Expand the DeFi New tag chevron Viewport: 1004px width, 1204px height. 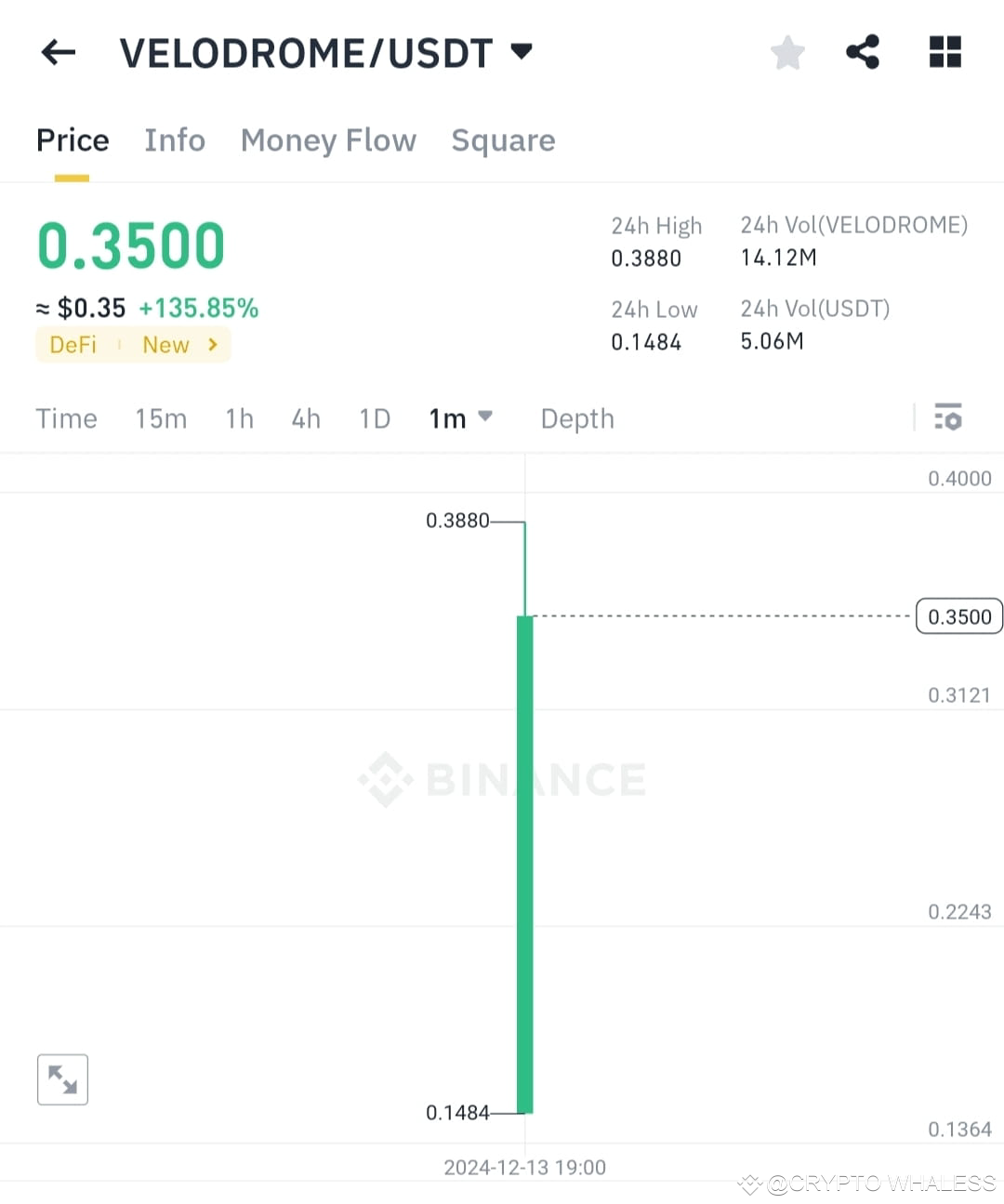tap(213, 345)
